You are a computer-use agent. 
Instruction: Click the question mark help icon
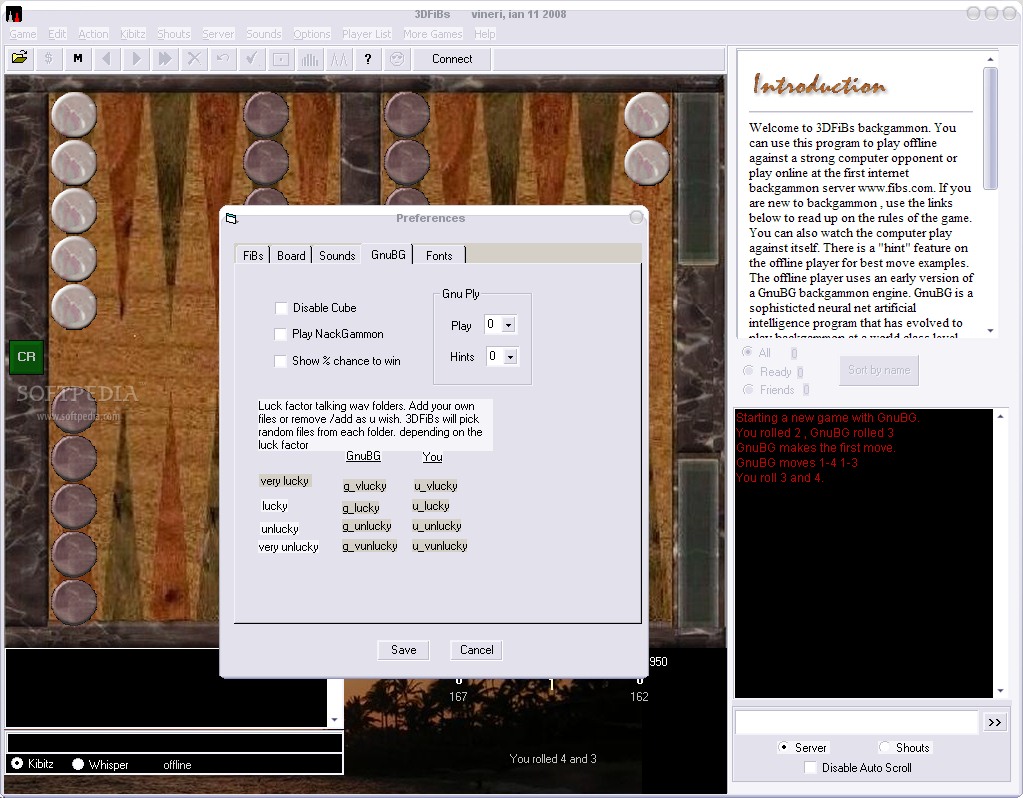pyautogui.click(x=368, y=59)
